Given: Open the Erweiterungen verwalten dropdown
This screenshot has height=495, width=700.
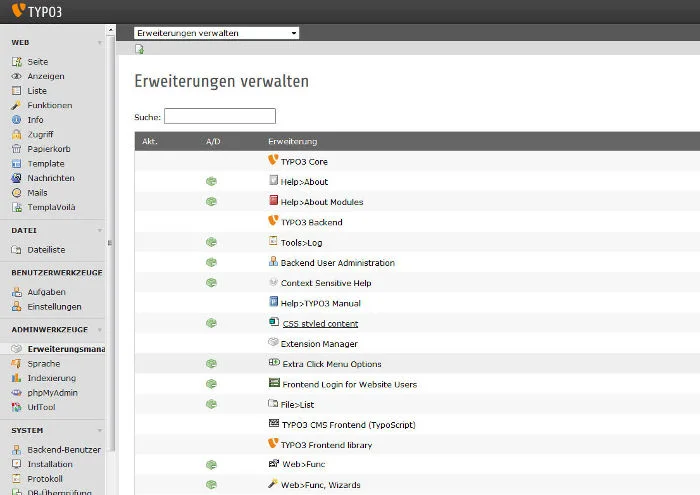Looking at the screenshot, I should tap(217, 33).
